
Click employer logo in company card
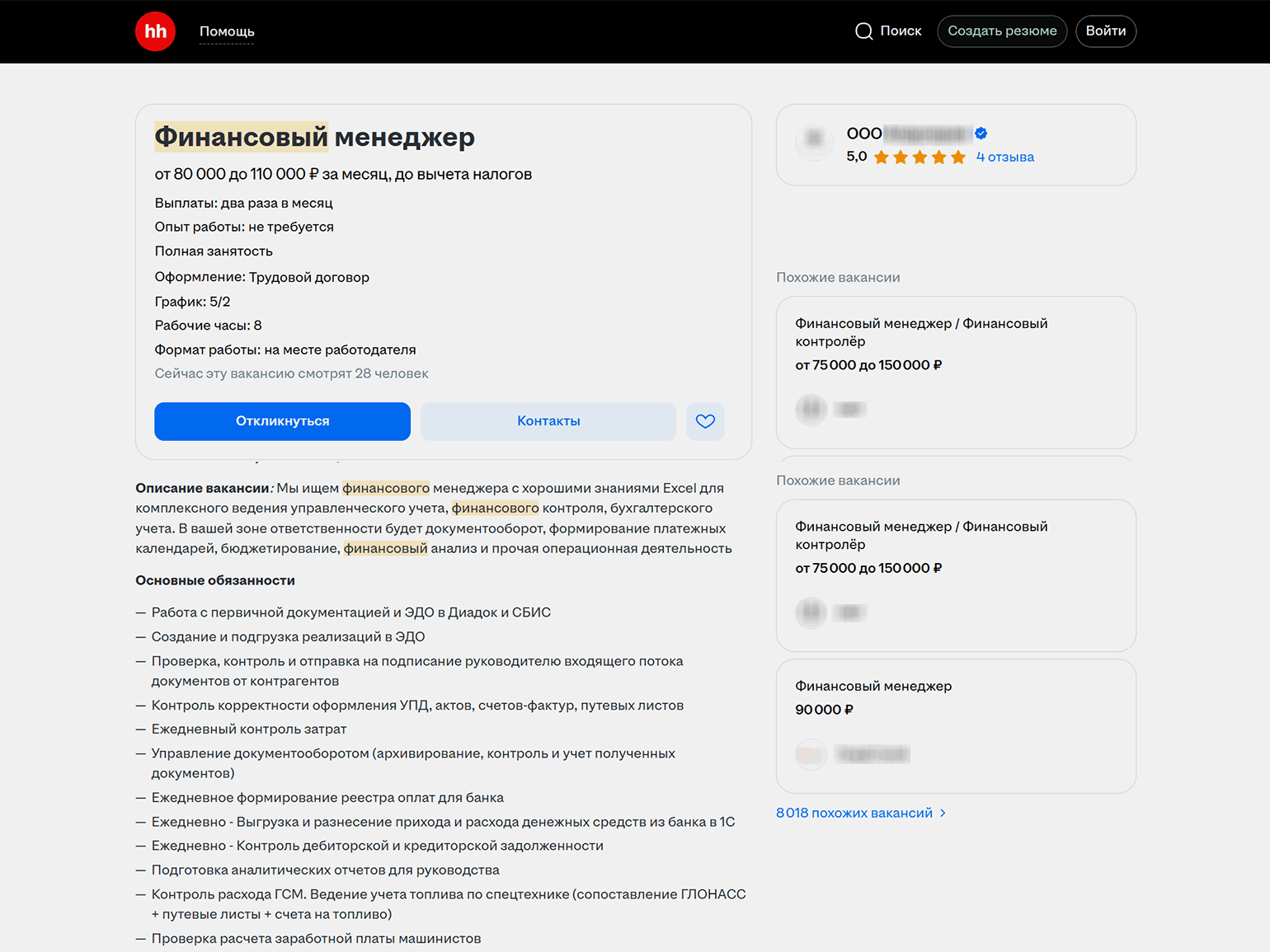point(814,138)
